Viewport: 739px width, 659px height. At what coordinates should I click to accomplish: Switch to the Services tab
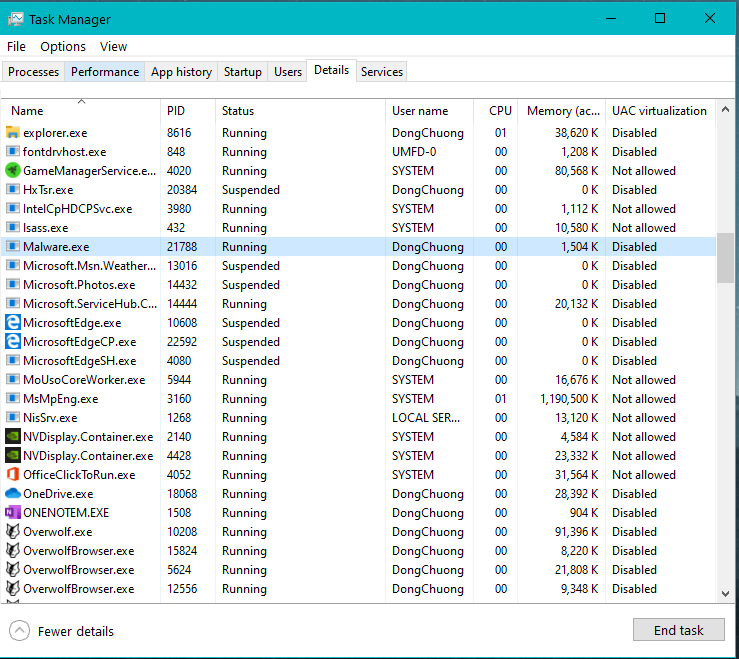382,72
